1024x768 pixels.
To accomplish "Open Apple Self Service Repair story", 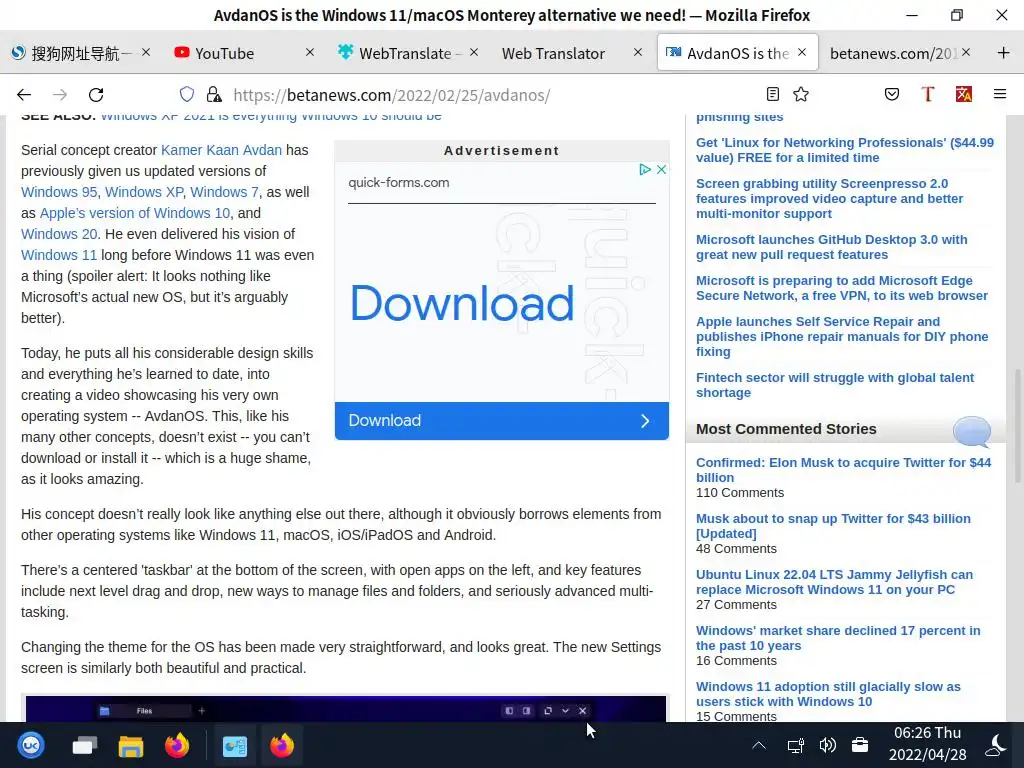I will pyautogui.click(x=842, y=336).
